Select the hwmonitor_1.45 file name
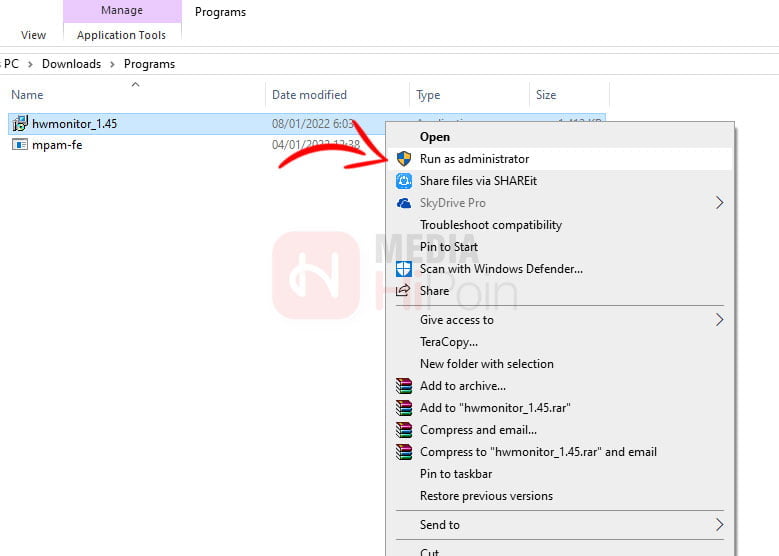Viewport: 779px width, 556px height. click(x=75, y=124)
